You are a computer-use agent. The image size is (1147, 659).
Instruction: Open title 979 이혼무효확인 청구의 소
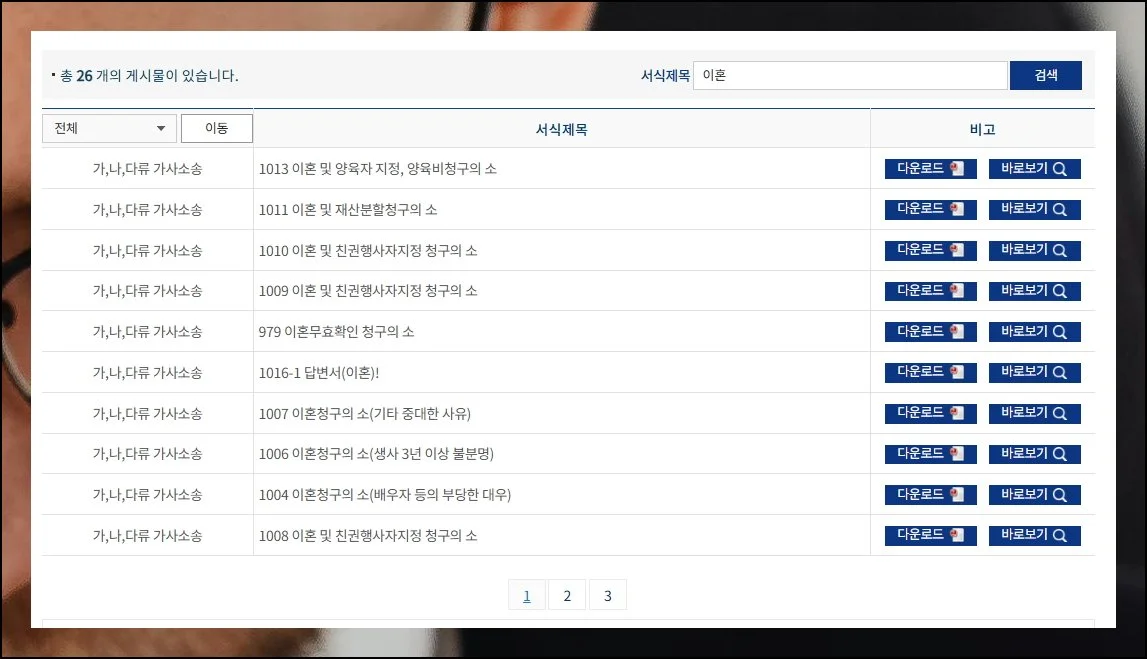(x=336, y=332)
